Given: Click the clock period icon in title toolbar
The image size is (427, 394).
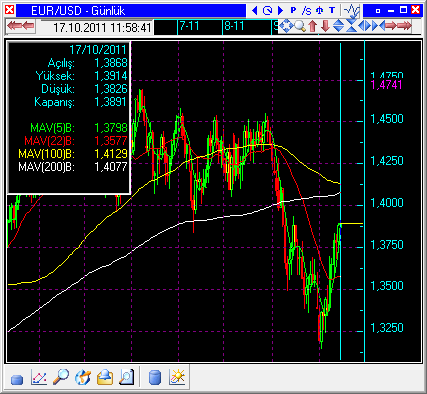Looking at the screenshot, I should point(267,11).
